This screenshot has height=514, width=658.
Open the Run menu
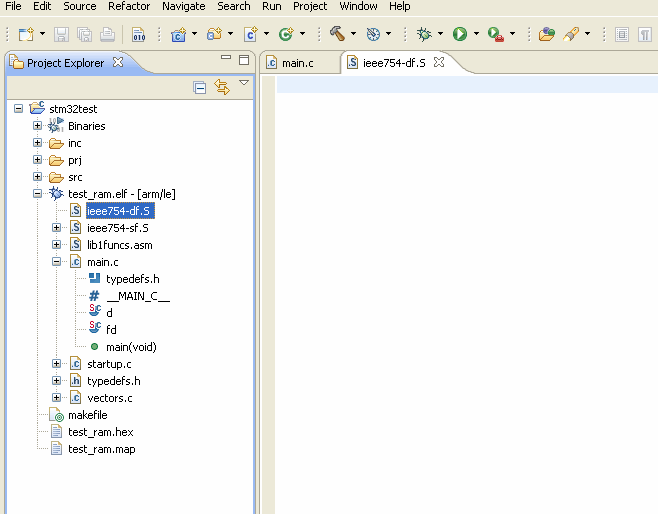(272, 6)
